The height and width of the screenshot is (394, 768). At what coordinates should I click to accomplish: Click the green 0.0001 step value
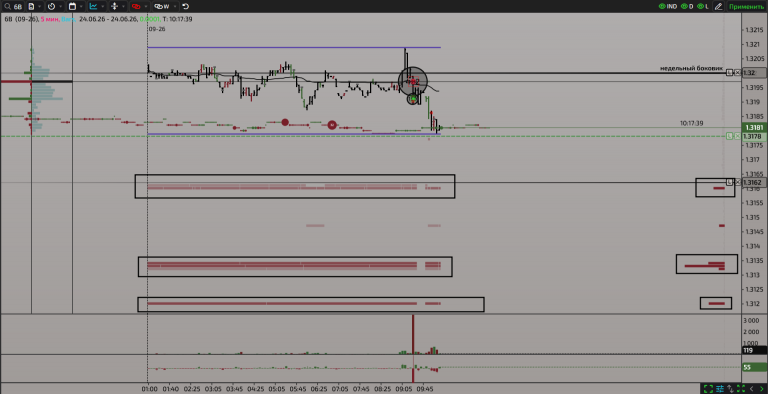tap(150, 19)
